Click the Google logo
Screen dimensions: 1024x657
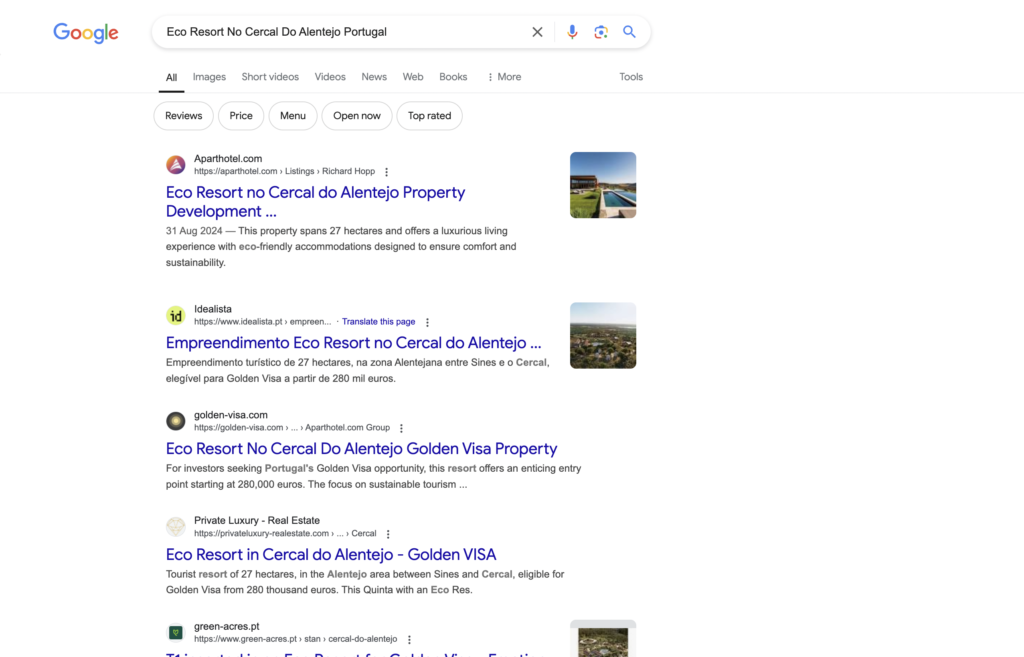click(86, 33)
